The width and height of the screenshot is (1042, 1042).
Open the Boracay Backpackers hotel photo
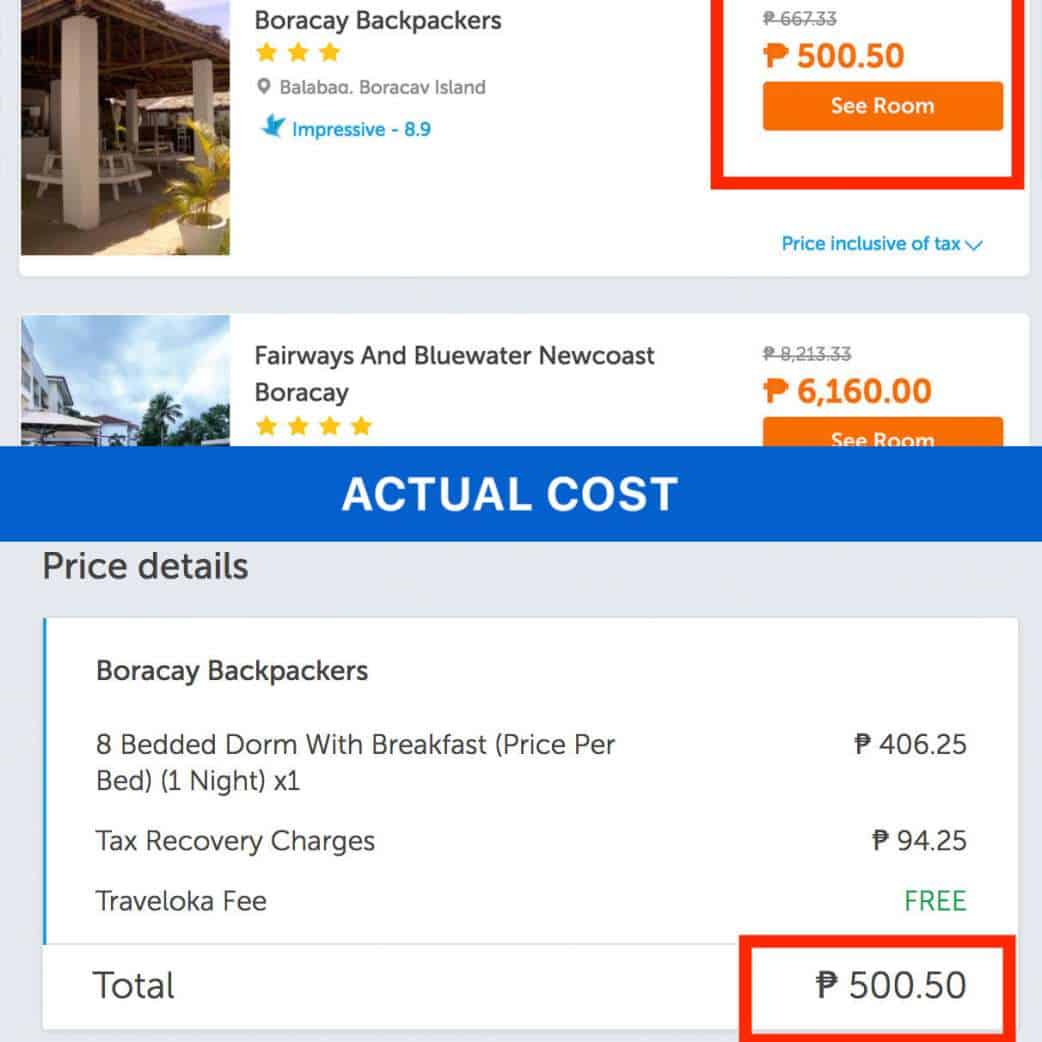[125, 127]
